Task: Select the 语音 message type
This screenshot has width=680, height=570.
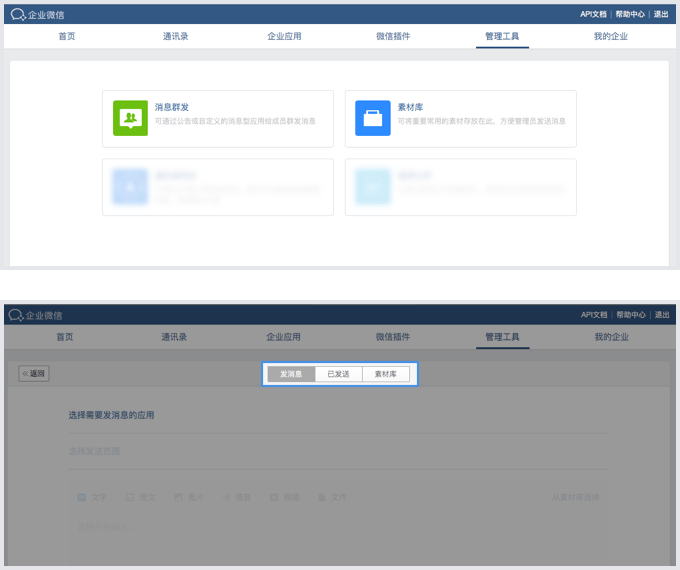Action: coord(237,497)
